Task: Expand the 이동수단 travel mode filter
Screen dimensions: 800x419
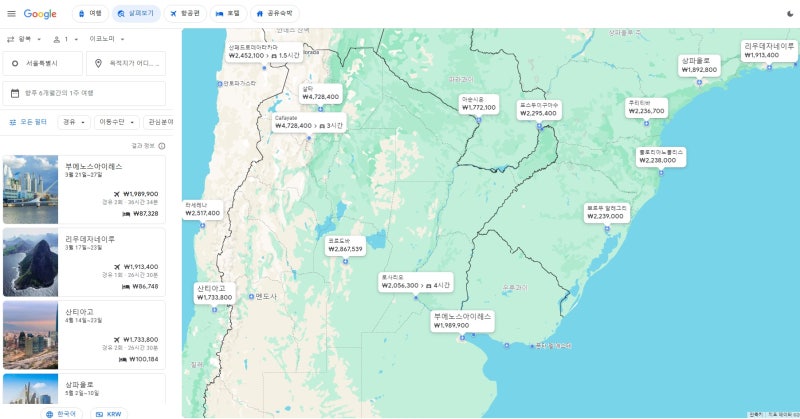Action: 117,122
